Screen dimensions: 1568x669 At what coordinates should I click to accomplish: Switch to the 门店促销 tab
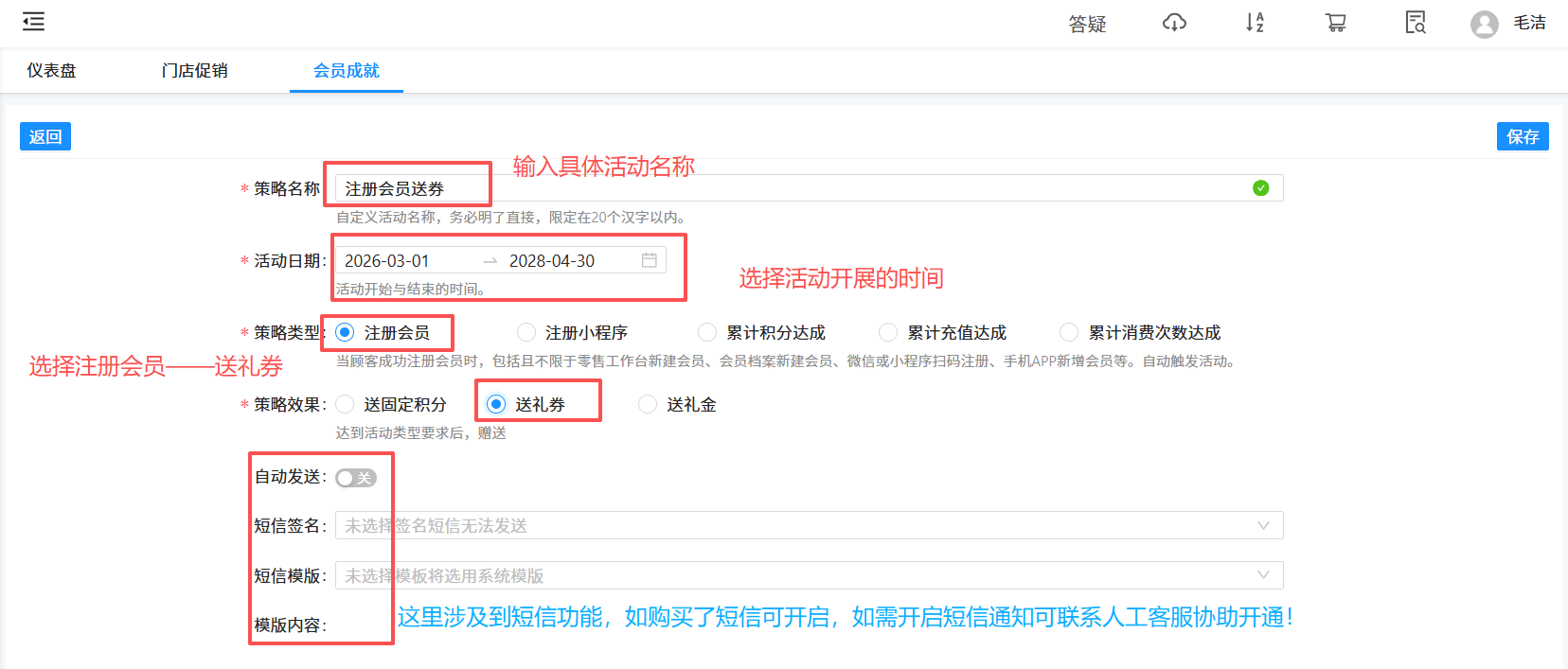coord(194,71)
